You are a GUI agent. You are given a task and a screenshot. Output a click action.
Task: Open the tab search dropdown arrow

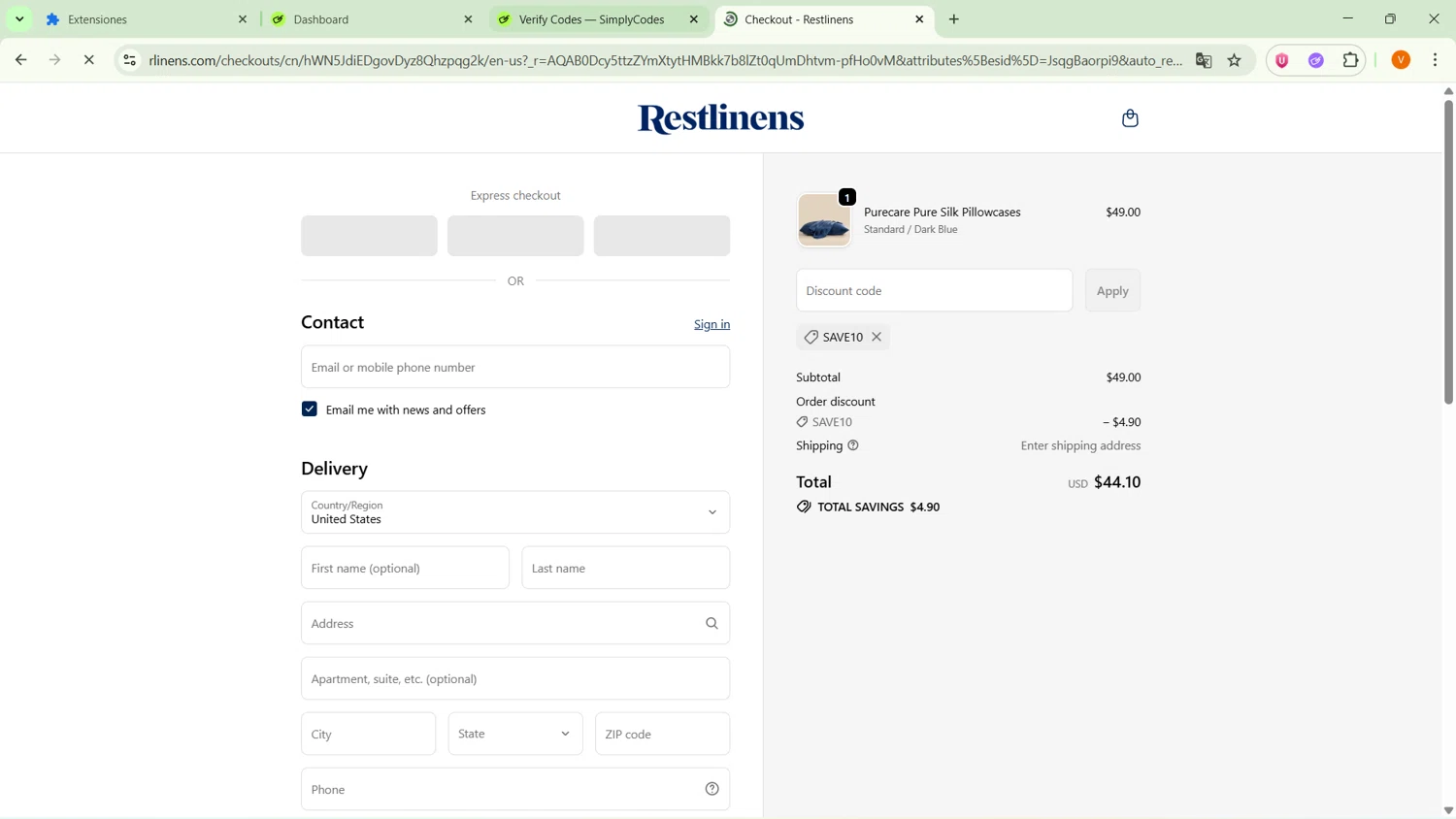[19, 19]
